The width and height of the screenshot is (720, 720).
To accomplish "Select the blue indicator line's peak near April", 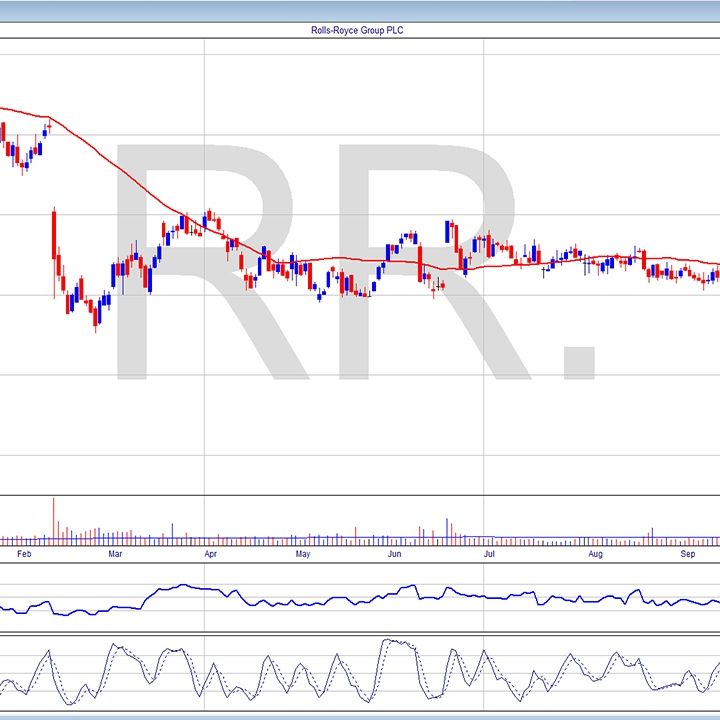I will (185, 586).
